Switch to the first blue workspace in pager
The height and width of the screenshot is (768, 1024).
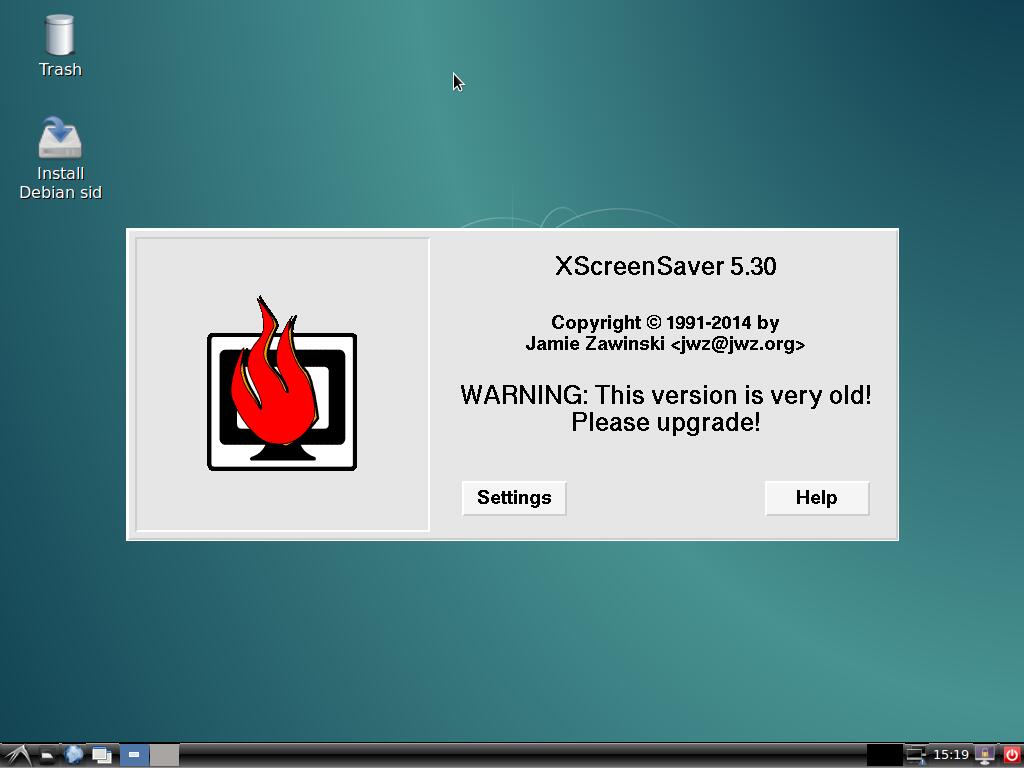[134, 756]
